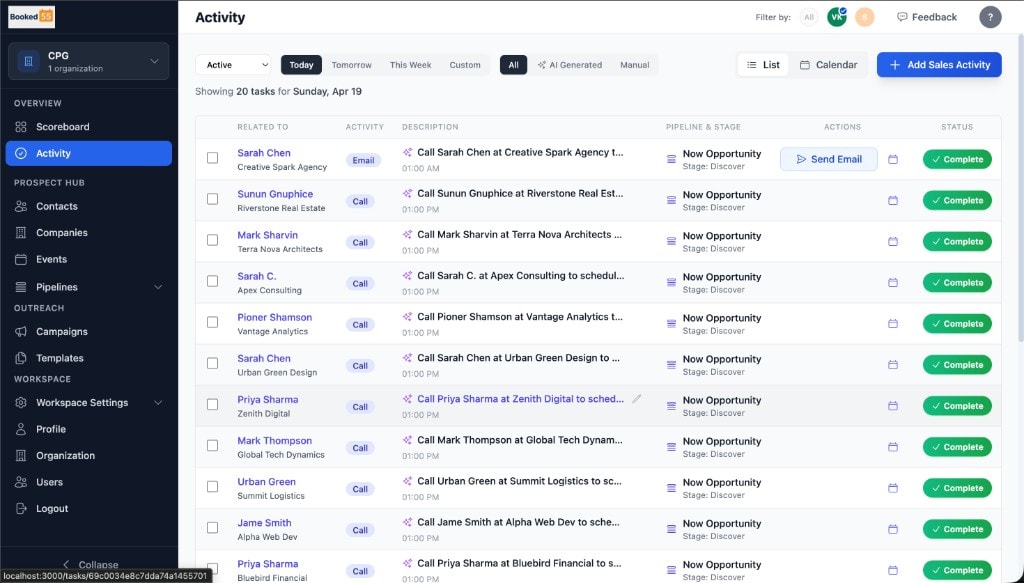
Task: Click the calendar icon in Sarah C. row
Action: coord(893,283)
